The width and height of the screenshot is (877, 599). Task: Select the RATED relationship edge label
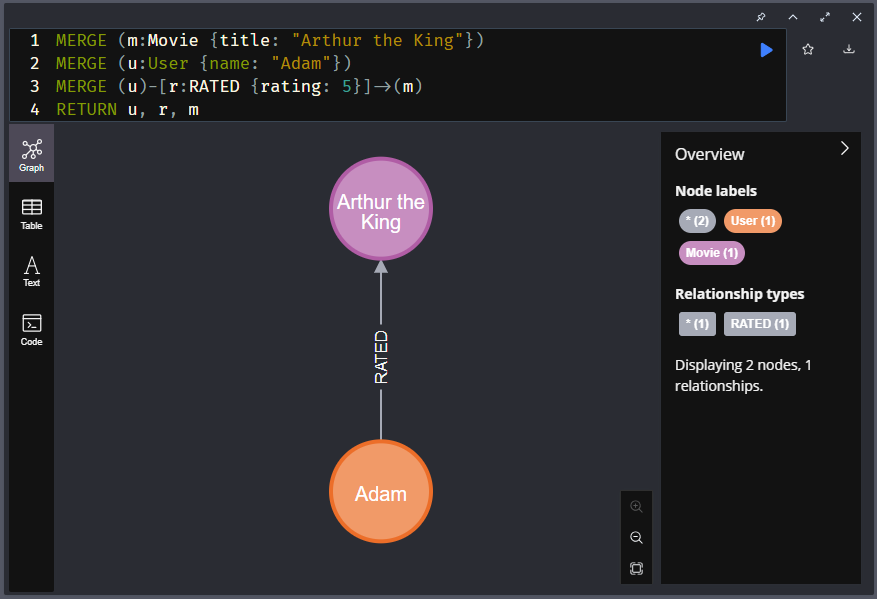click(x=381, y=357)
